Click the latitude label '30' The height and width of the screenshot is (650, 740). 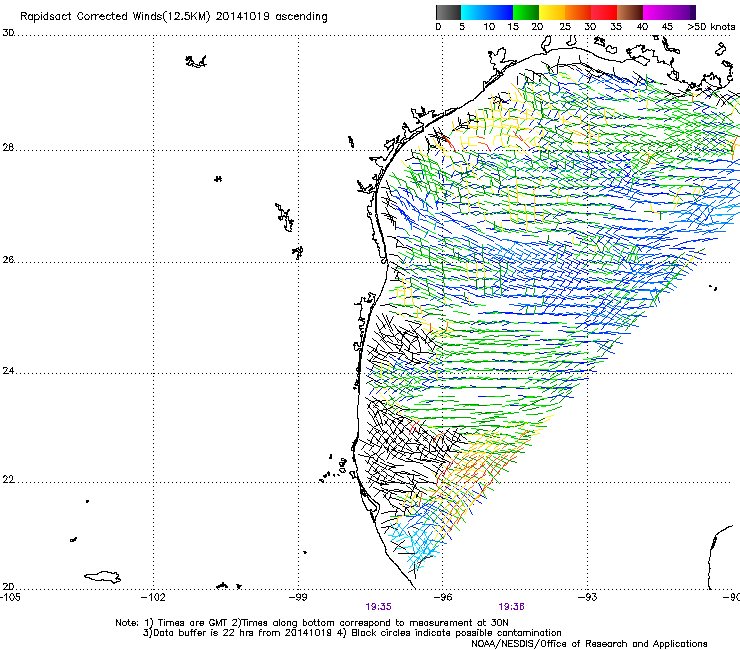(8, 33)
